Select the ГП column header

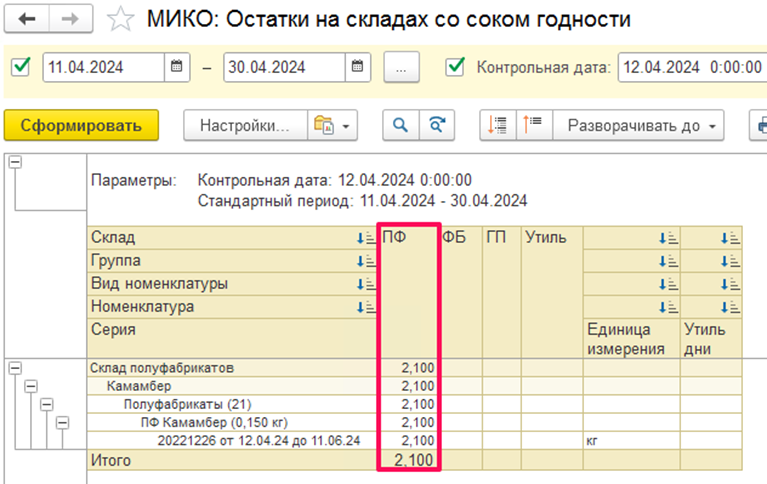pos(502,292)
